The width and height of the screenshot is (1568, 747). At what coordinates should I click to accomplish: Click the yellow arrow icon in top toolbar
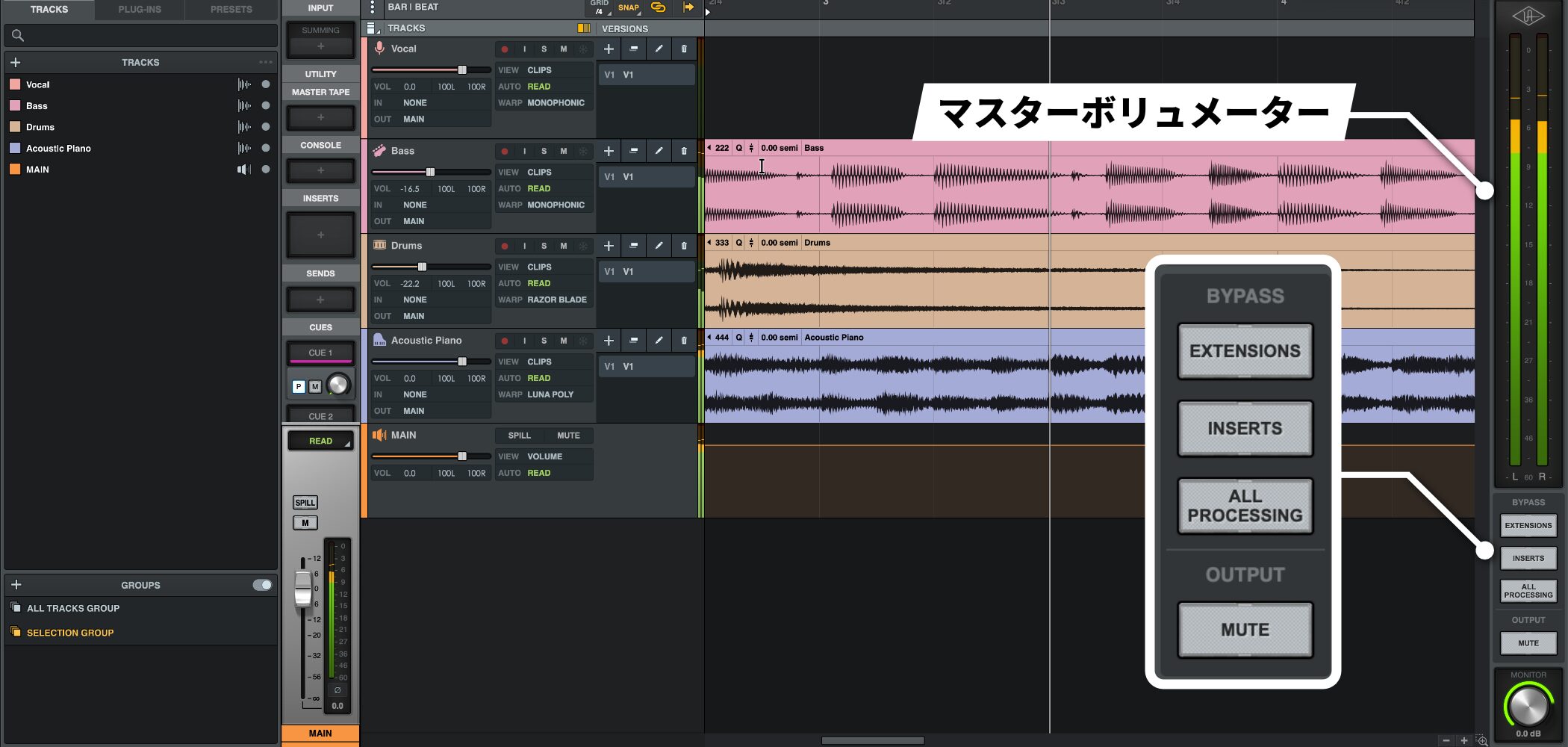pos(688,7)
